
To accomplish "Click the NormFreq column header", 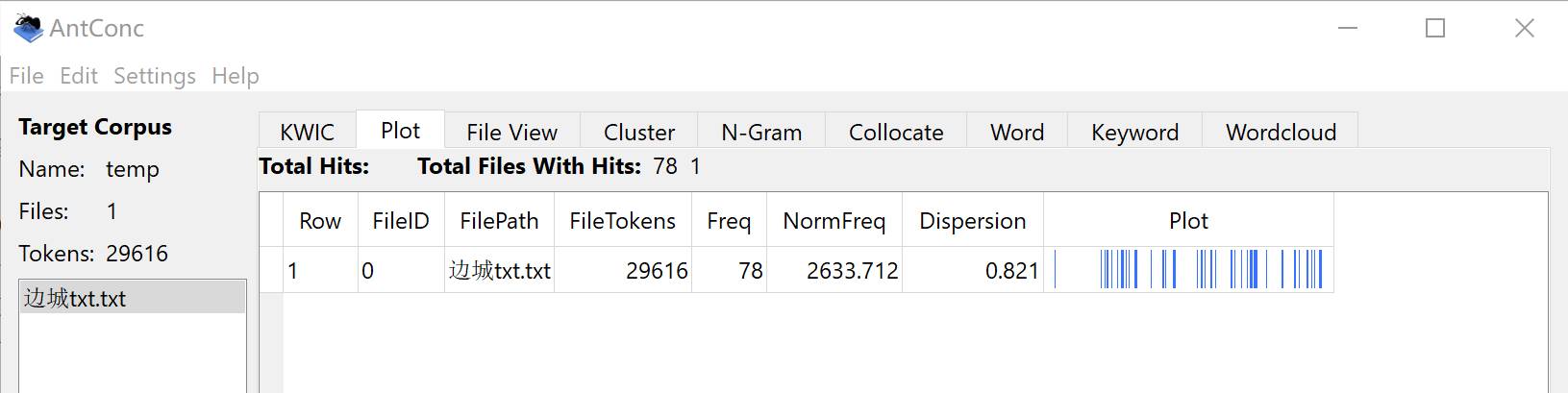I will [834, 221].
